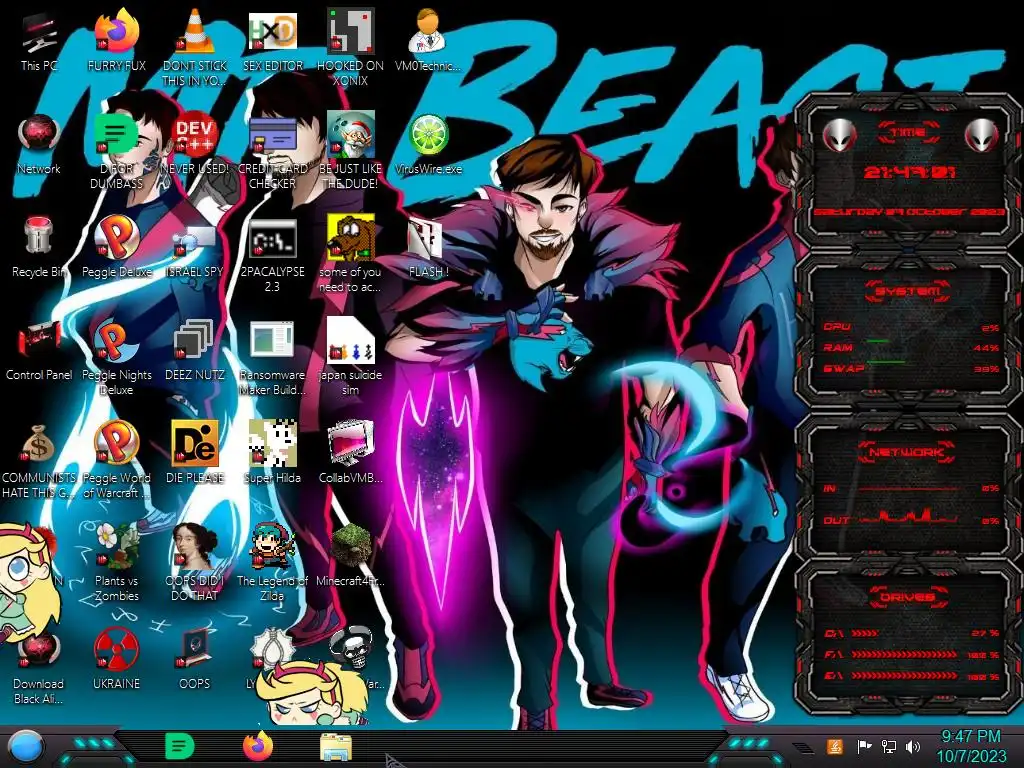Open The Legend of Zilda shortcut
This screenshot has width=1024, height=768.
click(273, 563)
